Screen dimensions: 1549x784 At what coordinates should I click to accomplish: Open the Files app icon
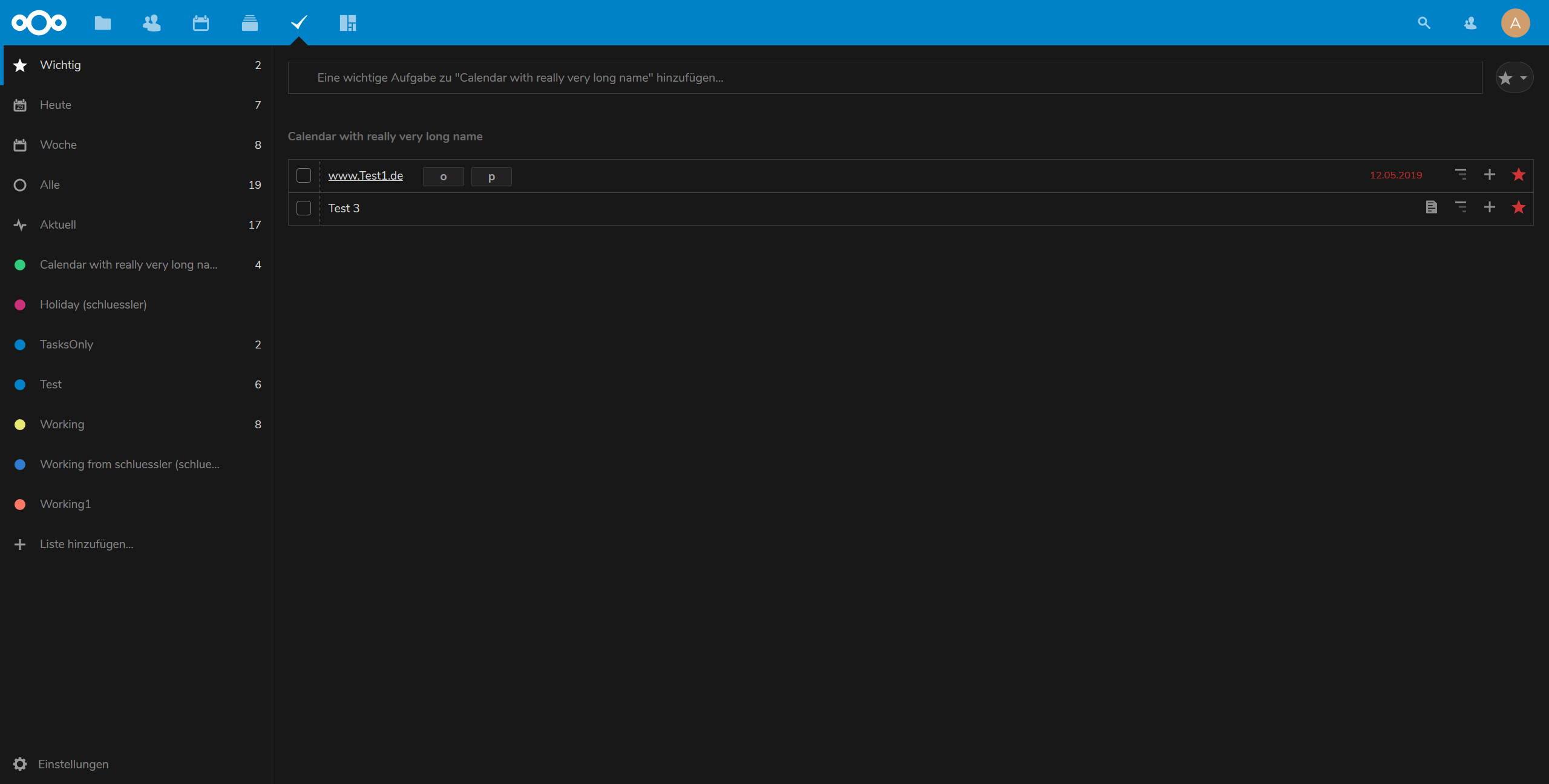tap(103, 23)
